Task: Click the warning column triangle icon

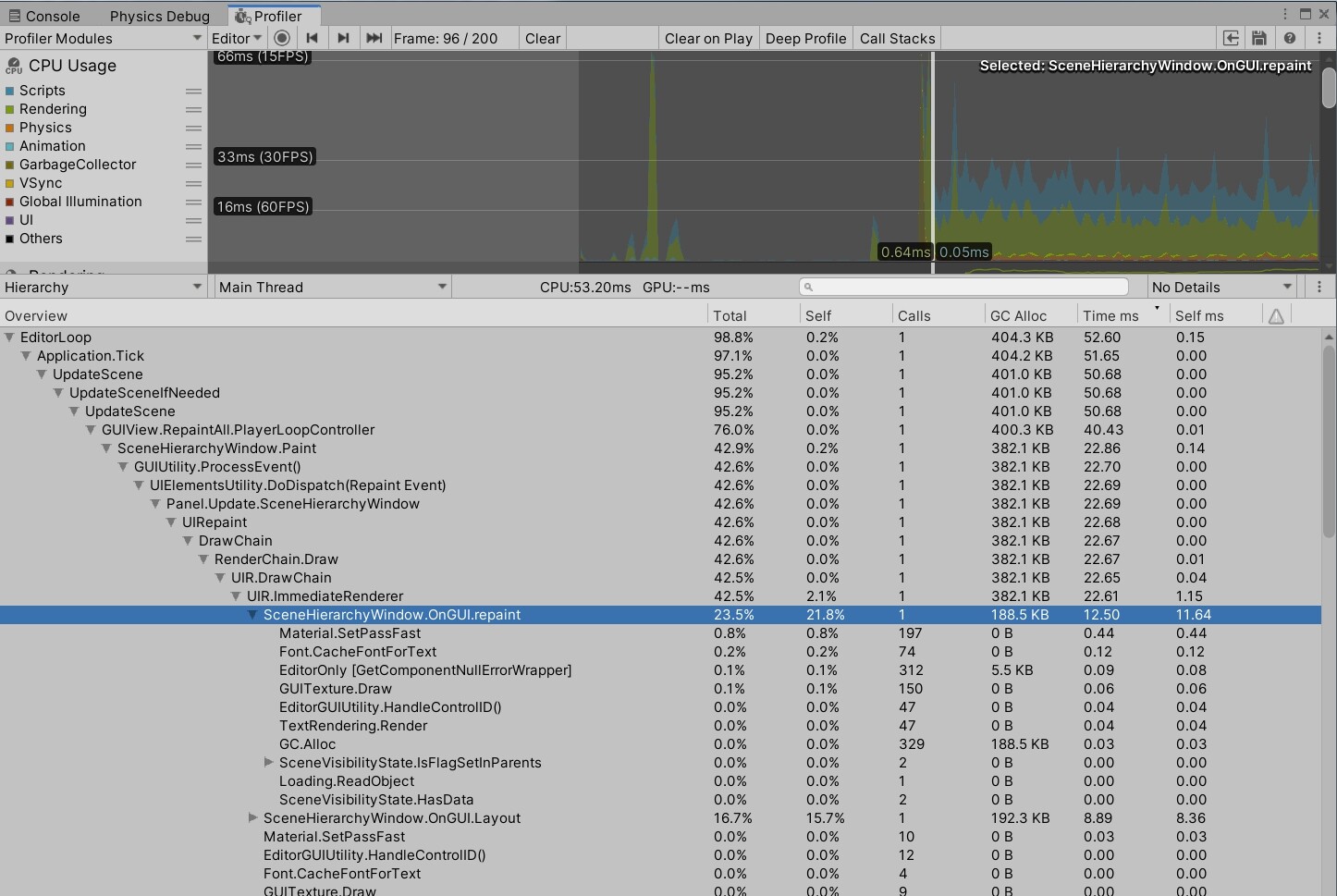Action: click(x=1276, y=316)
